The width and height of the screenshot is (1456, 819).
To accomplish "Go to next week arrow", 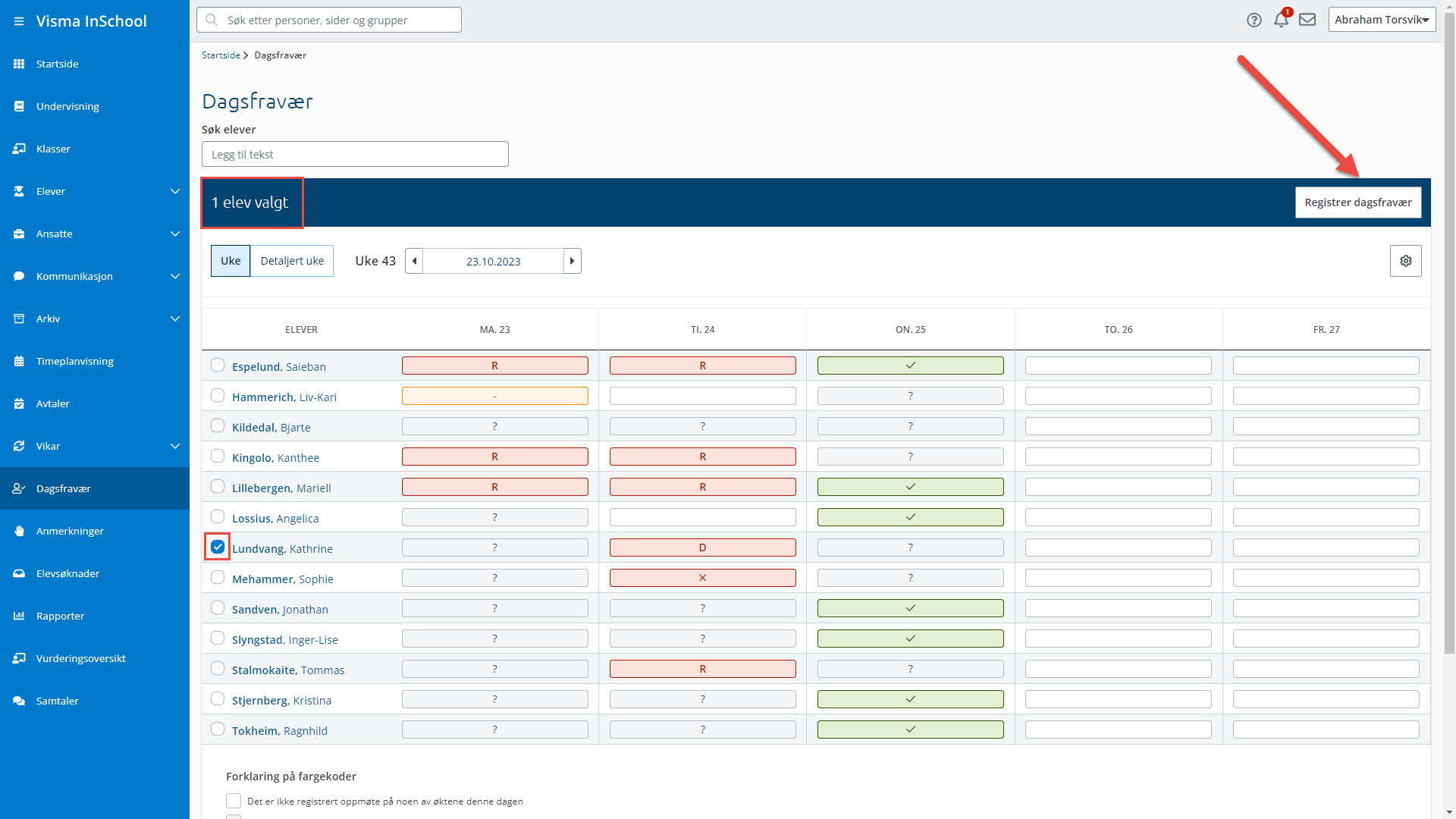I will [573, 261].
